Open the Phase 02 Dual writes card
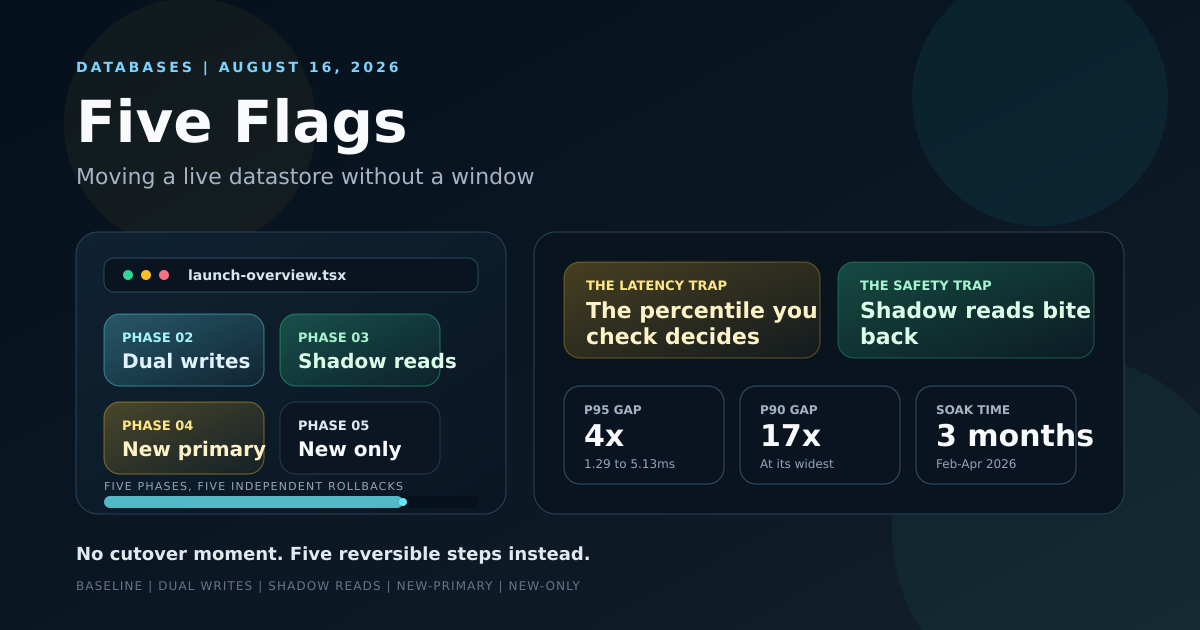 point(184,350)
